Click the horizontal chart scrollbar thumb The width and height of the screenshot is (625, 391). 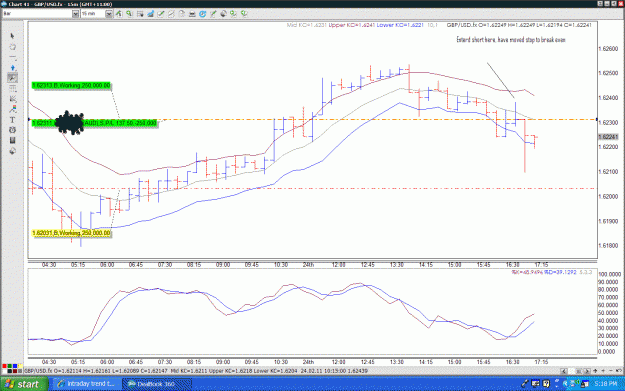(579, 371)
